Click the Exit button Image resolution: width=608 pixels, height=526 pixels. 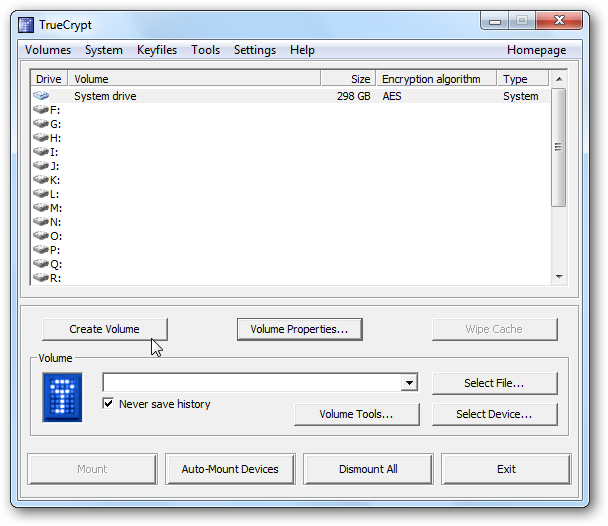pyautogui.click(x=506, y=469)
